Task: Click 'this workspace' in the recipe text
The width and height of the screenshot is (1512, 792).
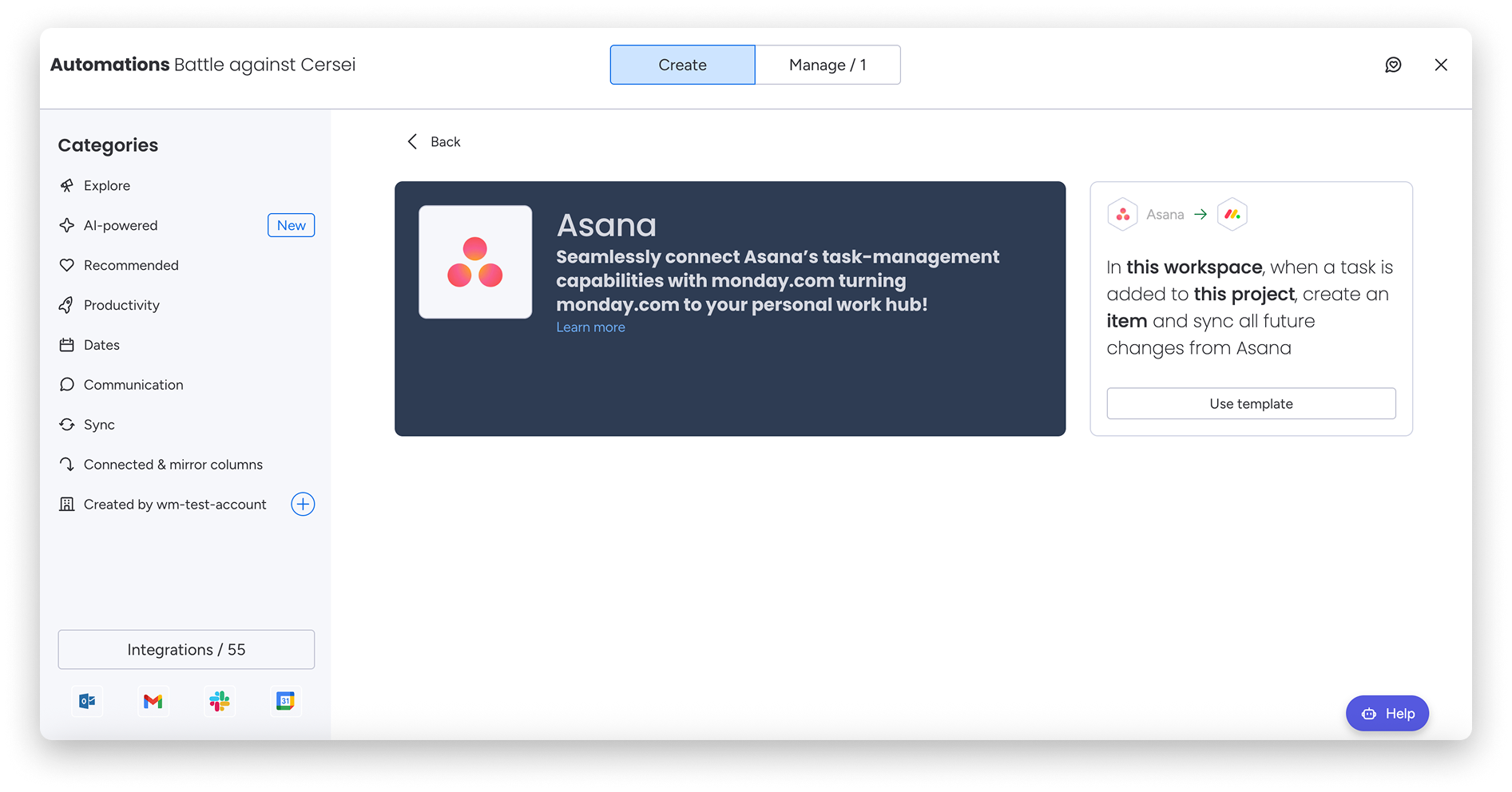Action: (1194, 267)
